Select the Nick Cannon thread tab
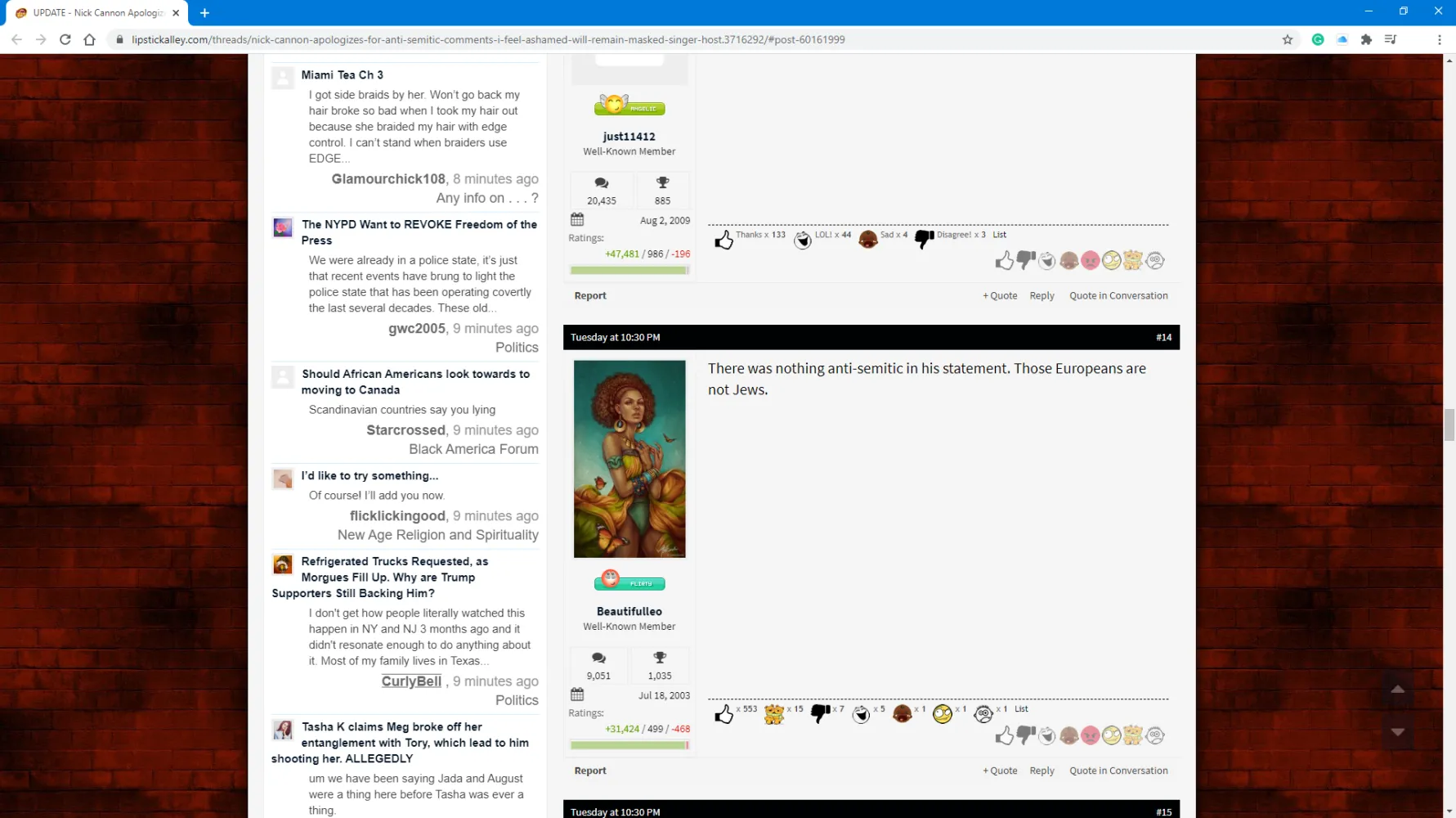Screen dimensions: 1456x818 point(94,13)
